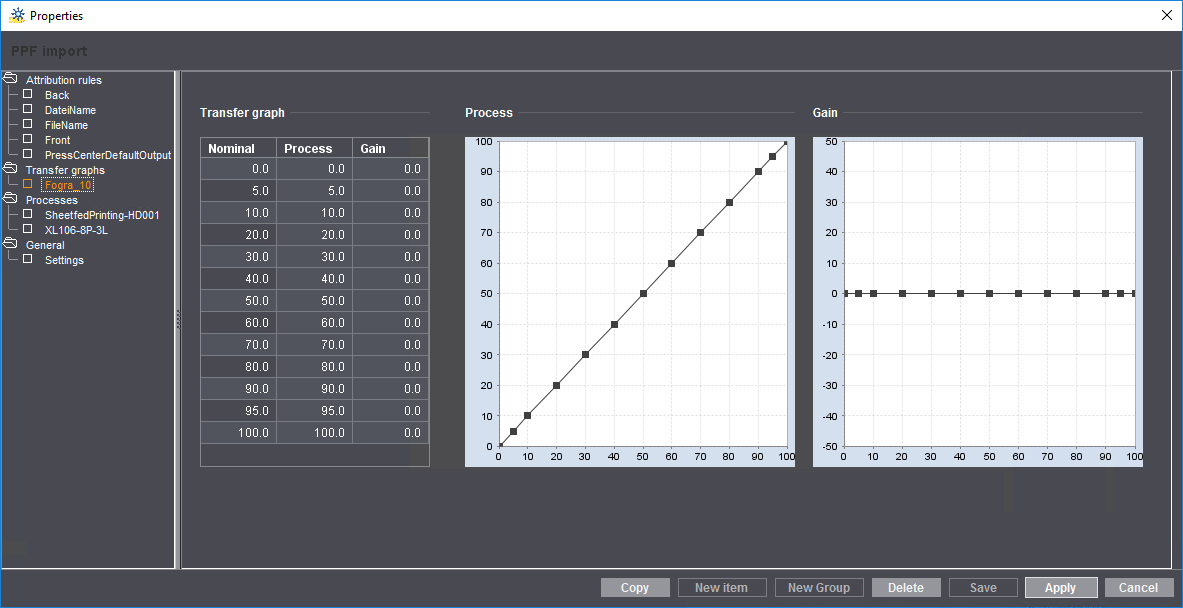Click the Gain graph point at 70
Image resolution: width=1183 pixels, height=608 pixels.
(1047, 293)
